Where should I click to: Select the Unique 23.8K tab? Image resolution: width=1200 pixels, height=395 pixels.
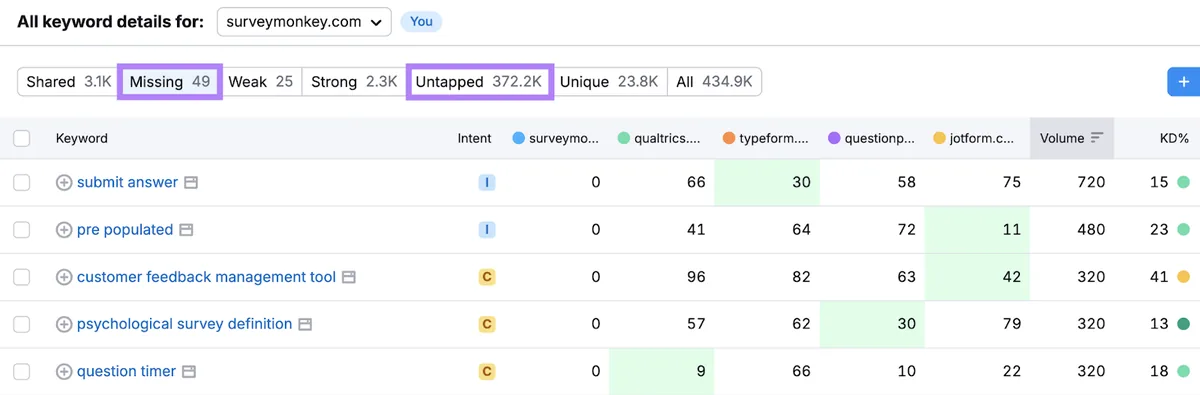pos(609,82)
